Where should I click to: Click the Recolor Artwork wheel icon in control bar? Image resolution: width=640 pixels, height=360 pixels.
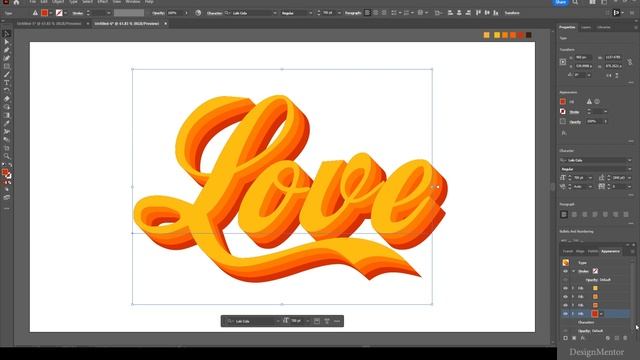click(198, 13)
